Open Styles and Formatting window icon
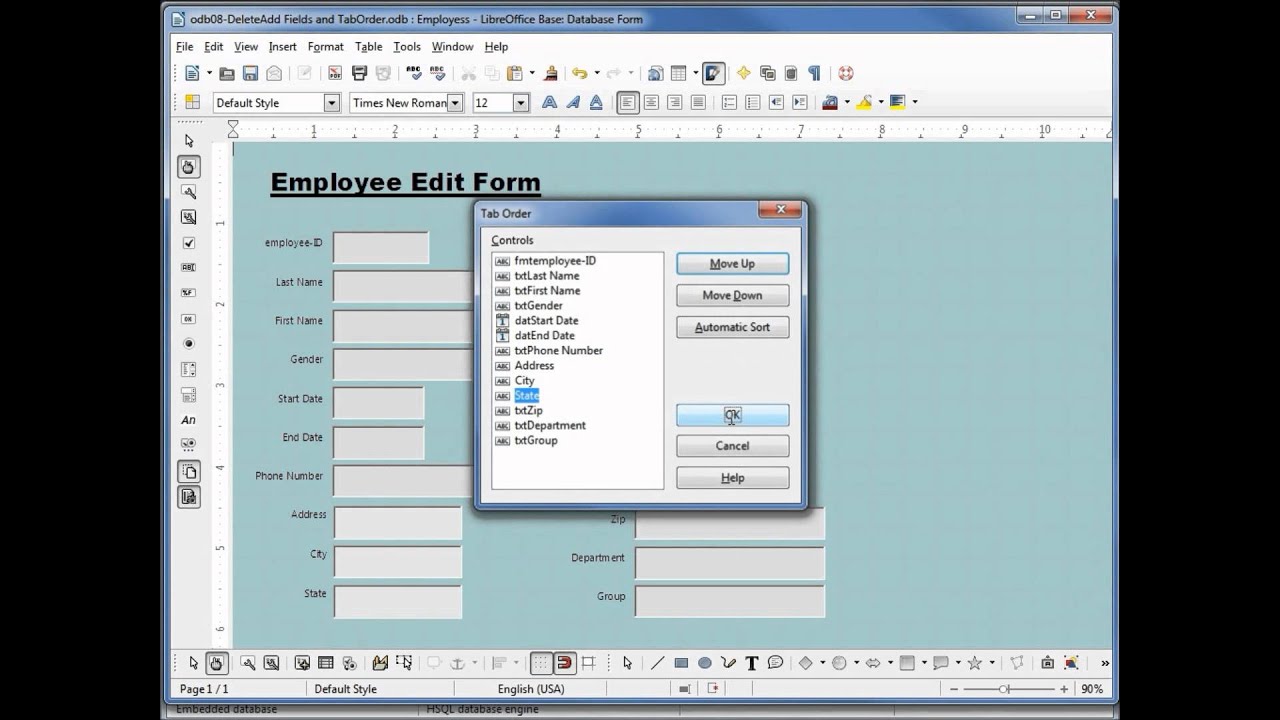The height and width of the screenshot is (720, 1280). point(192,102)
